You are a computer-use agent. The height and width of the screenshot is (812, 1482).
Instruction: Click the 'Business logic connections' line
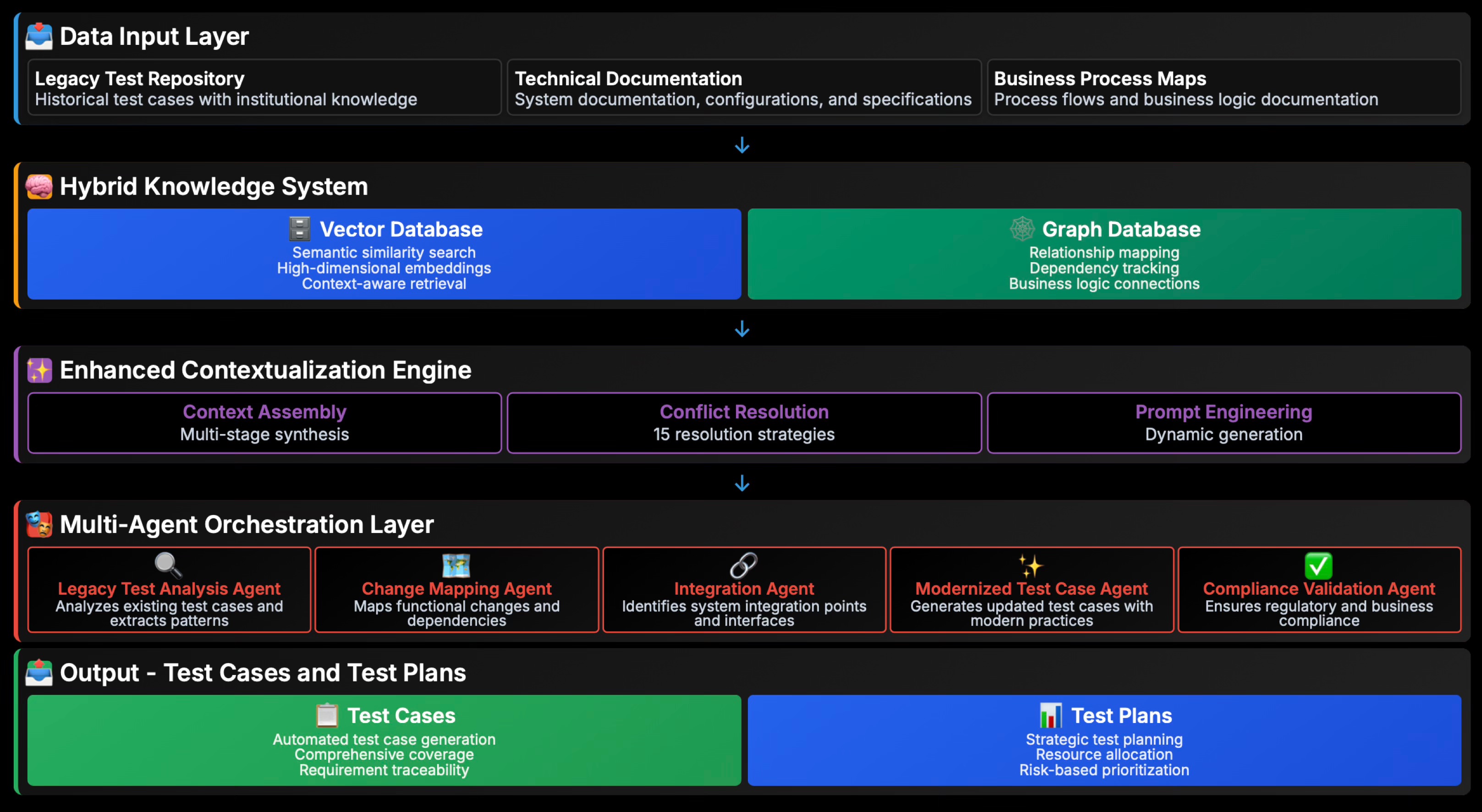click(1104, 284)
